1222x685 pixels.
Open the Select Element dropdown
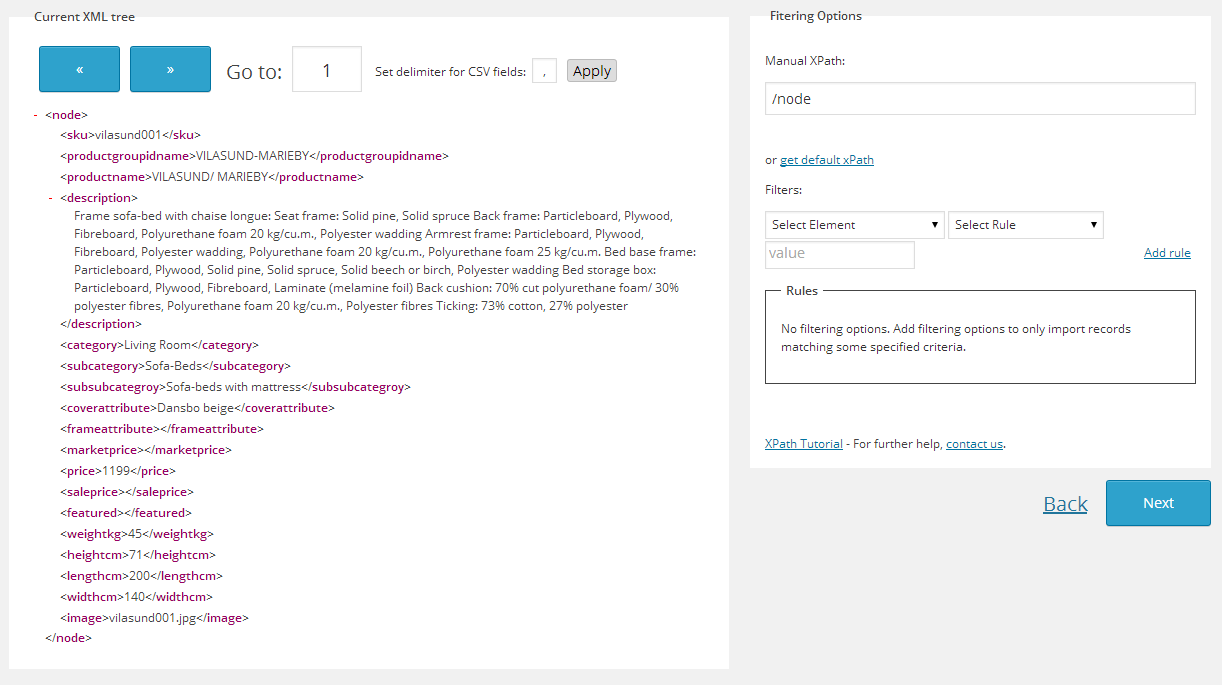854,225
